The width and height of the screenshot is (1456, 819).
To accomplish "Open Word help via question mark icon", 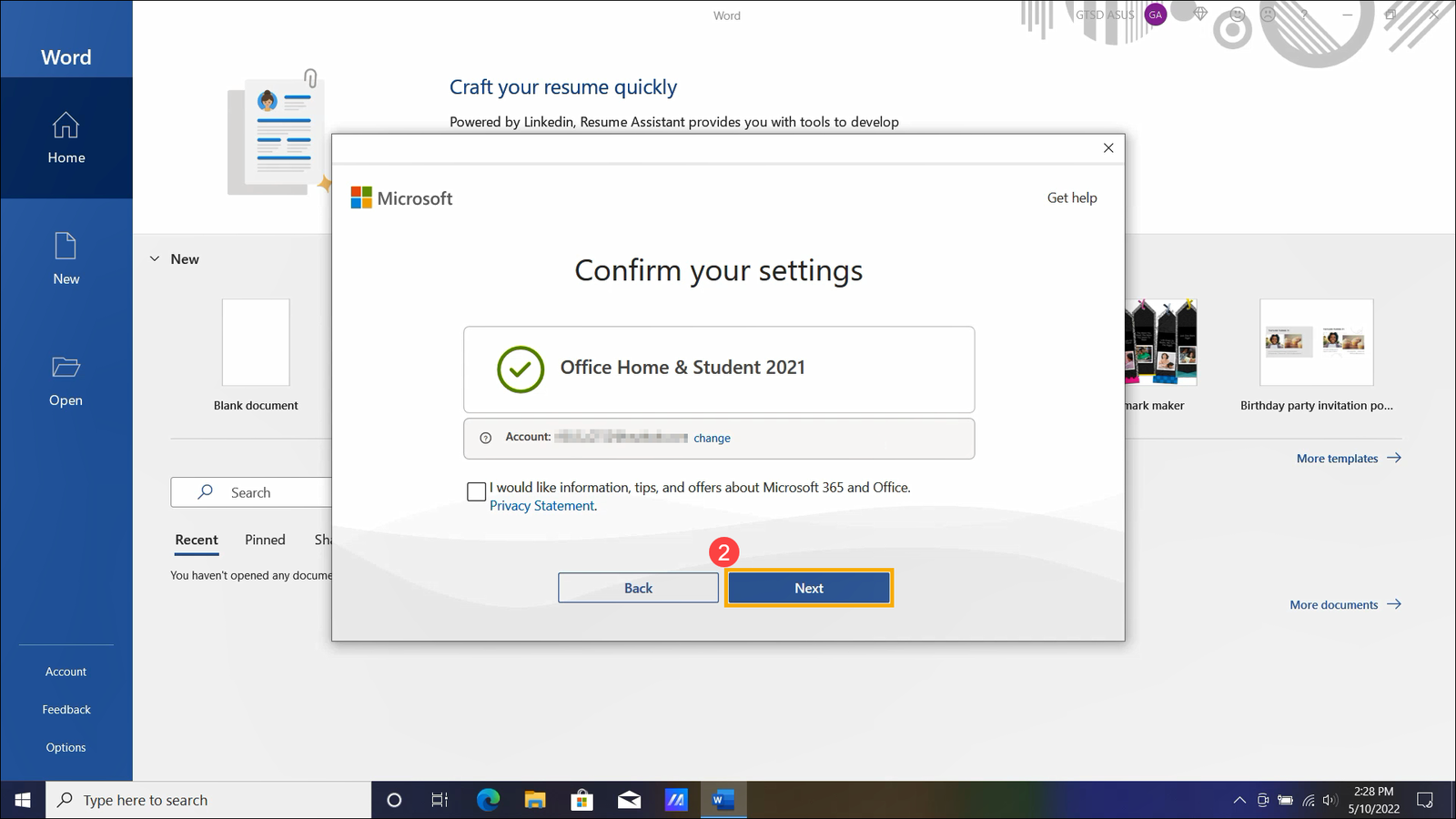I will (x=1304, y=15).
